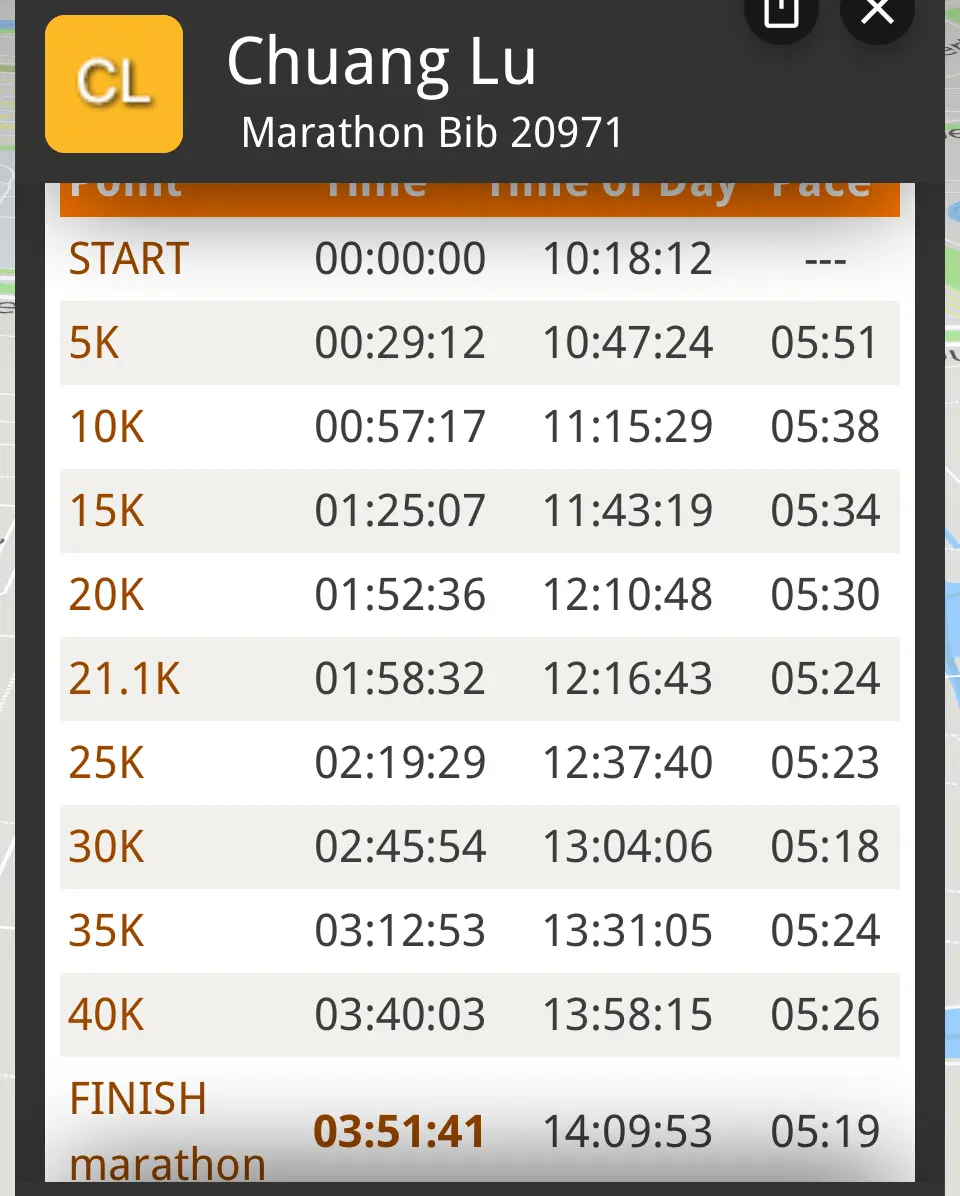Click the bold finish time 03:51:41
The height and width of the screenshot is (1196, 960).
point(399,1133)
